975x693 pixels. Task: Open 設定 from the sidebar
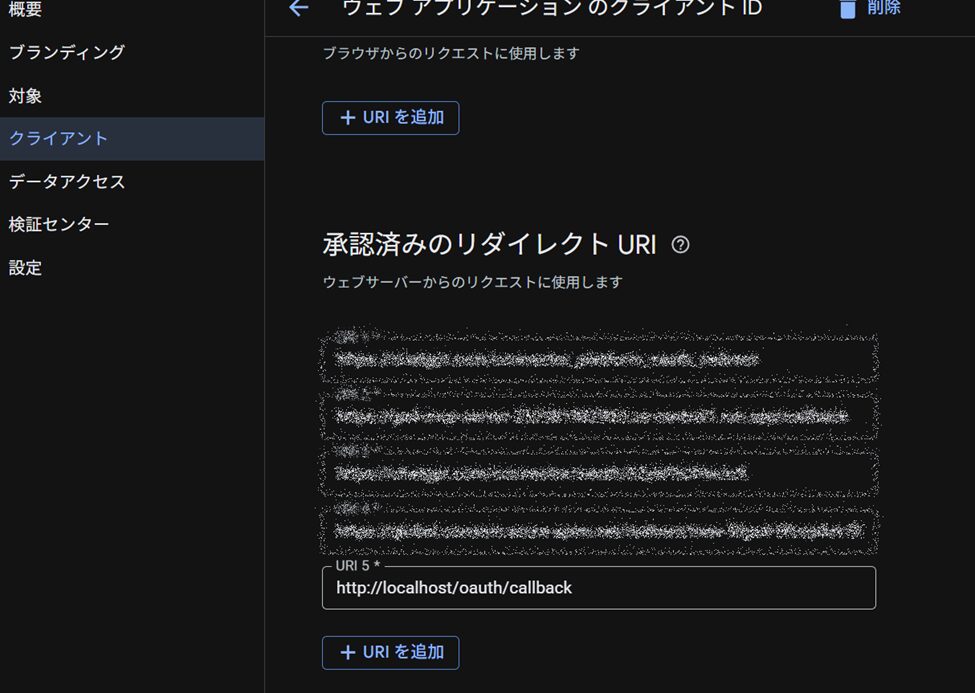(x=26, y=268)
